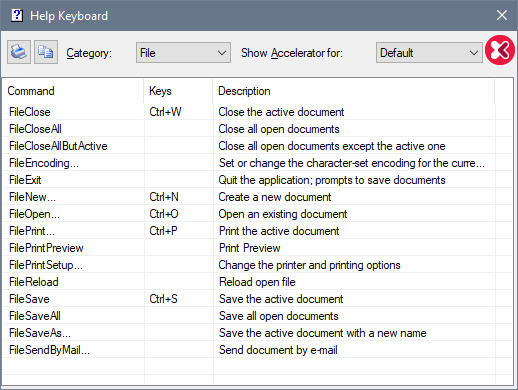Close the Help Keyboard window
This screenshot has height=390, width=518.
tap(502, 15)
